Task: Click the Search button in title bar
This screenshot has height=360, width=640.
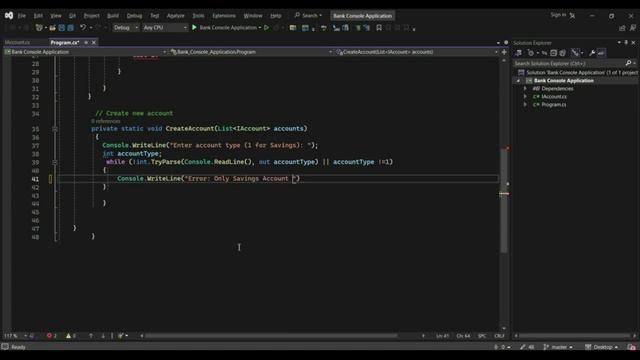Action: (308, 16)
